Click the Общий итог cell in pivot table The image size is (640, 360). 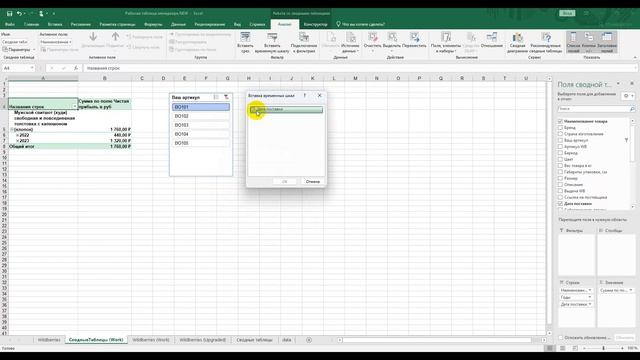[x=43, y=146]
